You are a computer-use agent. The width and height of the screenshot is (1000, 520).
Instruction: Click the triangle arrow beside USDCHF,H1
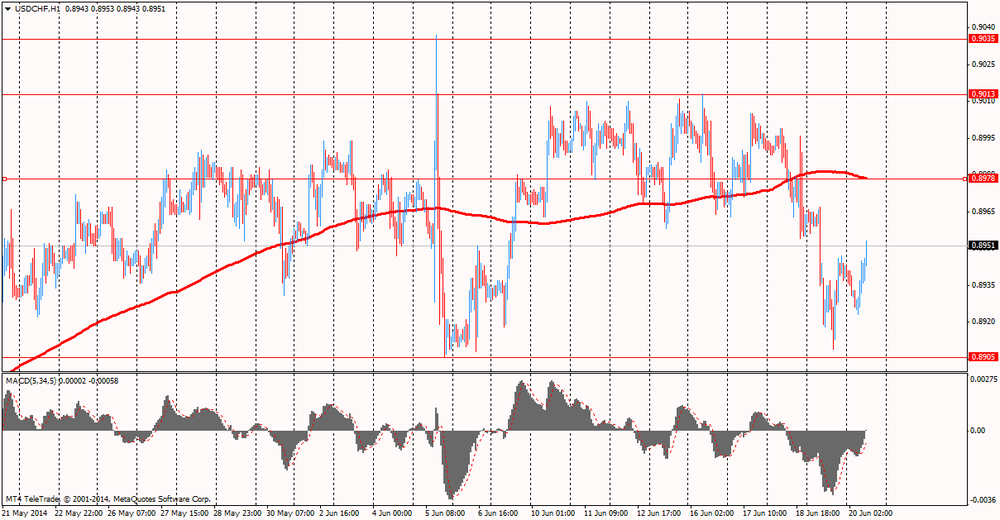point(7,8)
